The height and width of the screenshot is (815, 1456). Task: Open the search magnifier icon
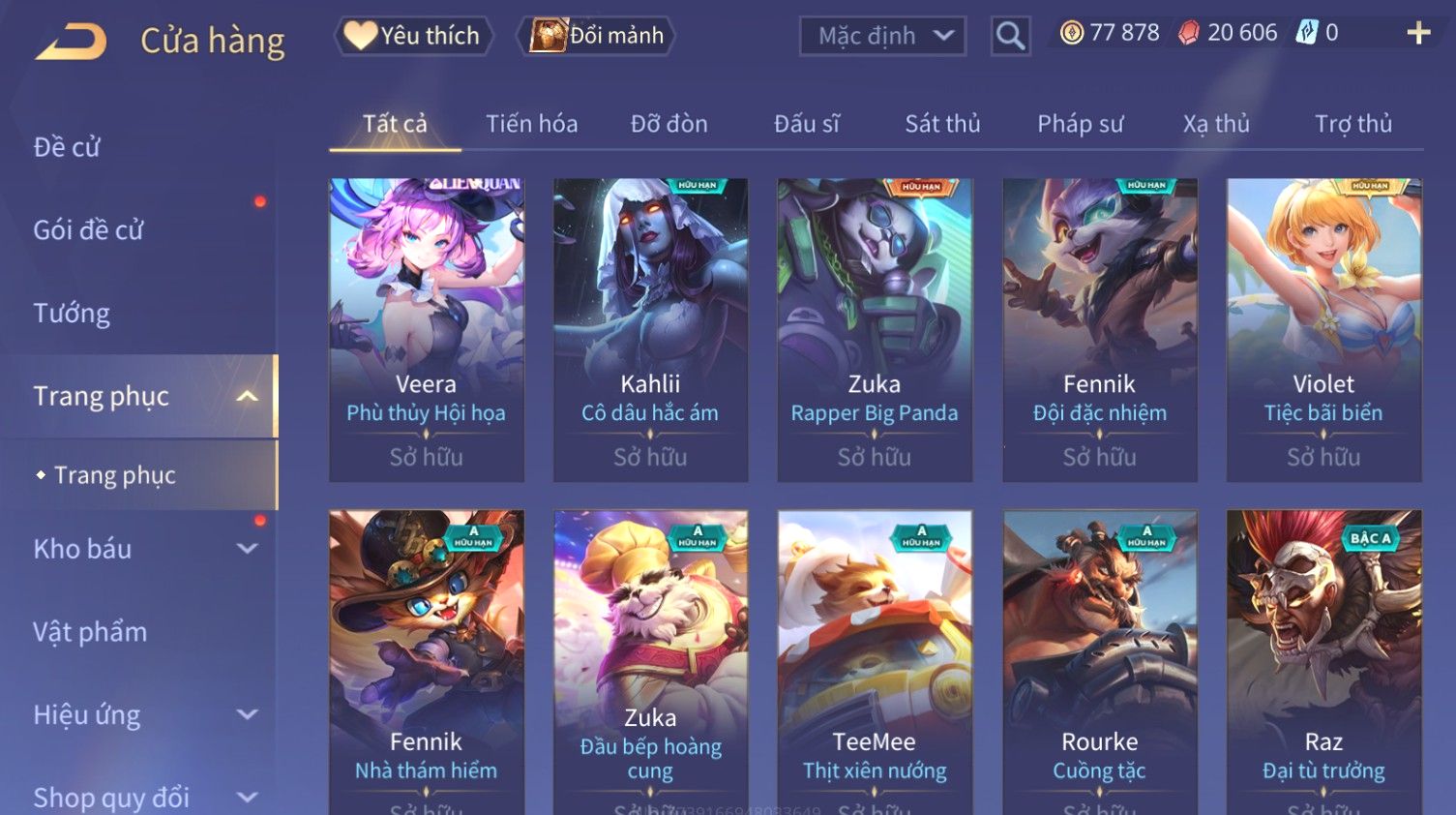[x=1010, y=36]
